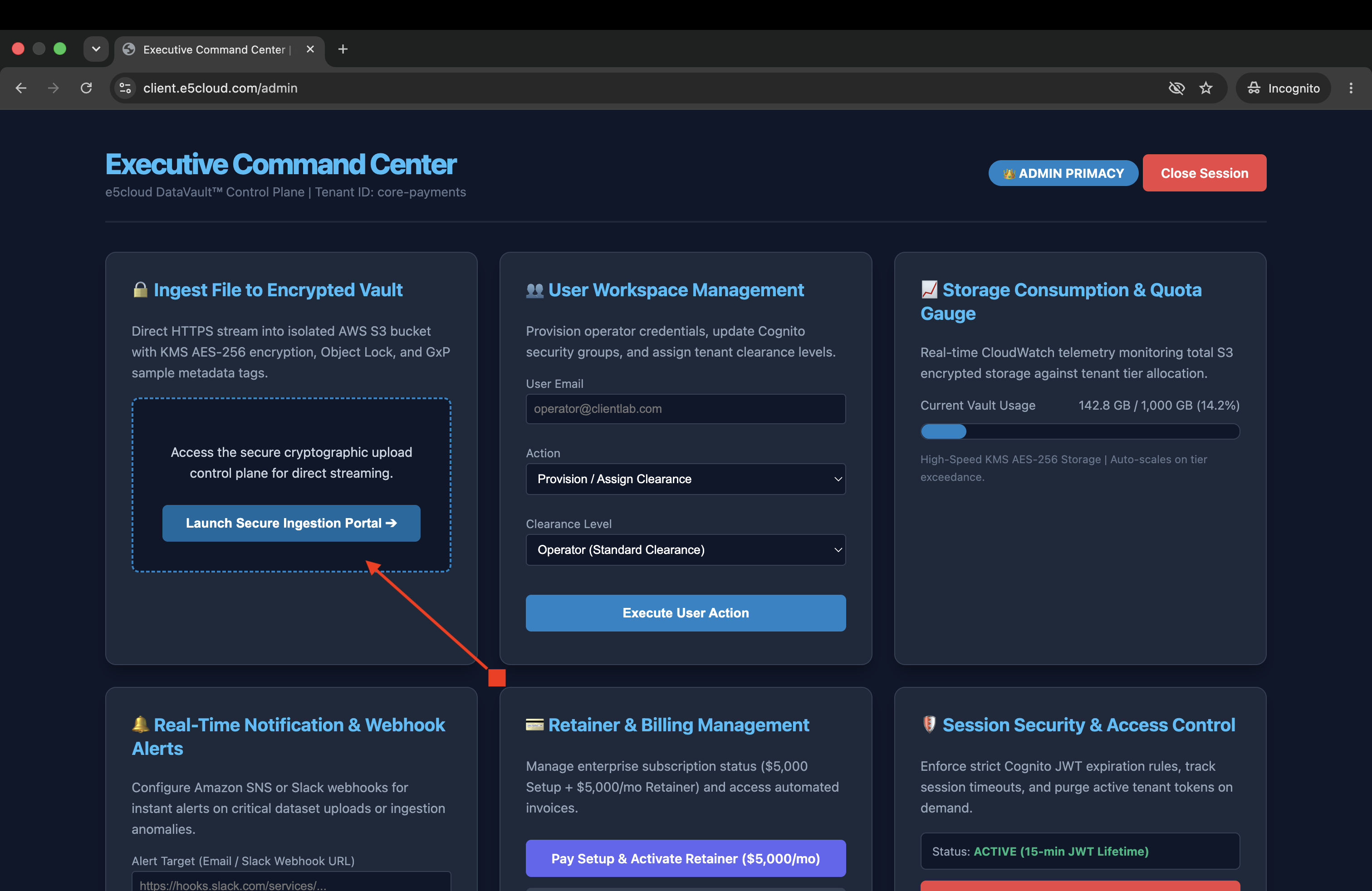Click the address bar URL

220,88
